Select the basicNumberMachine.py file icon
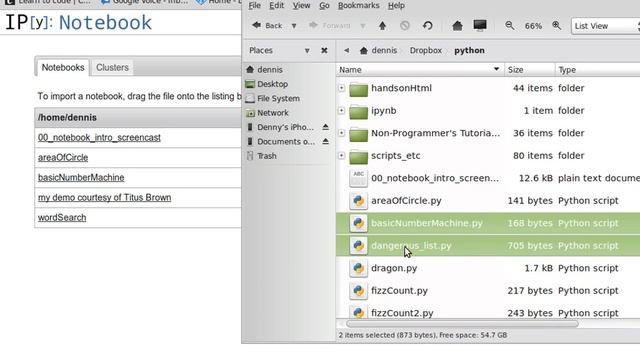 click(x=358, y=223)
